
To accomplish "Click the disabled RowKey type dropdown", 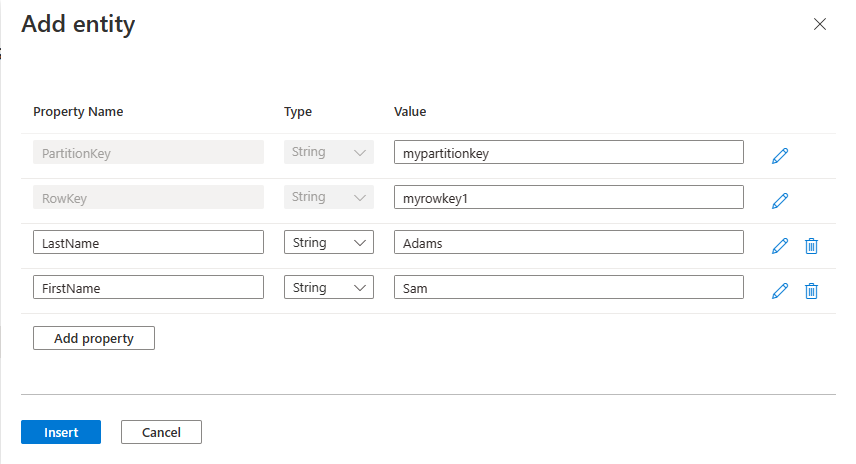I will tap(329, 197).
